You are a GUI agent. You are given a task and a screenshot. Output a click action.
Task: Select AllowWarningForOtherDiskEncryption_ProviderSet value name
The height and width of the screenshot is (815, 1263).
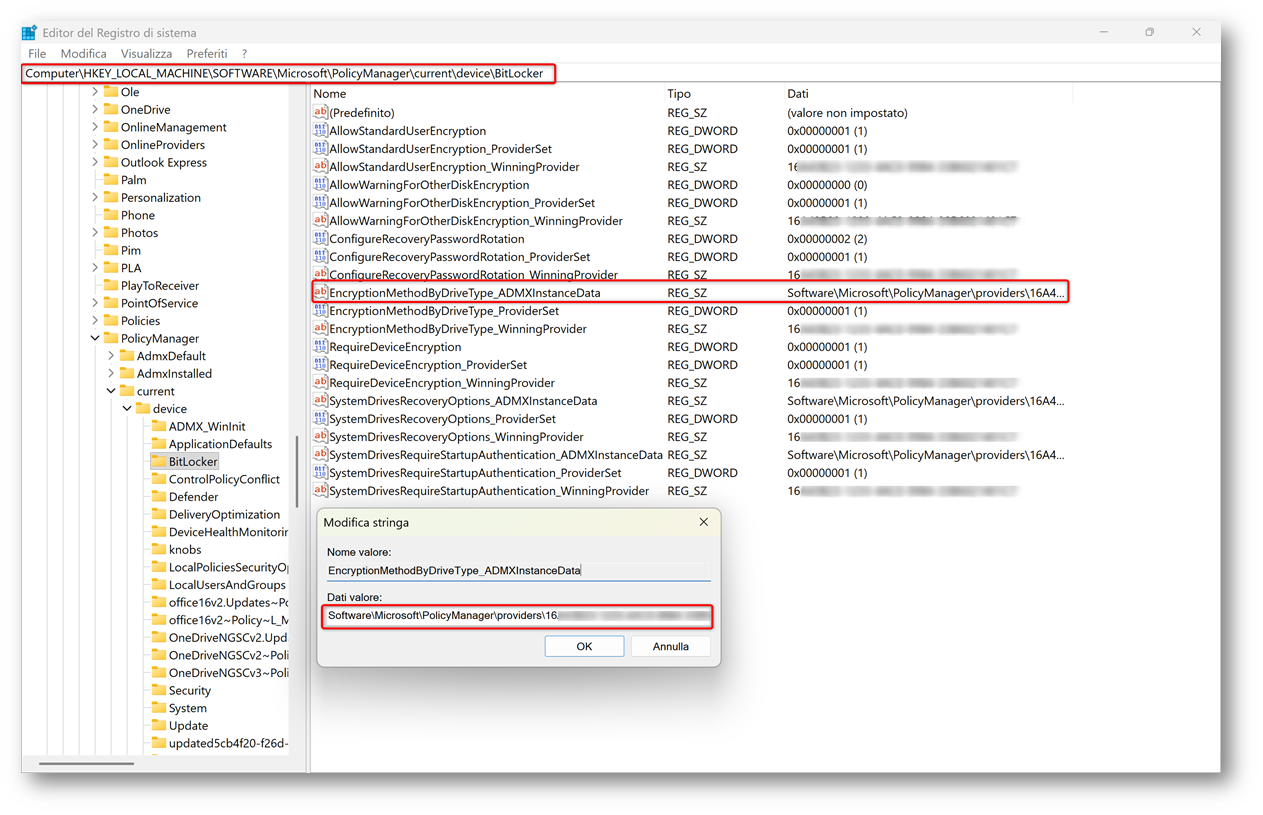coord(462,203)
